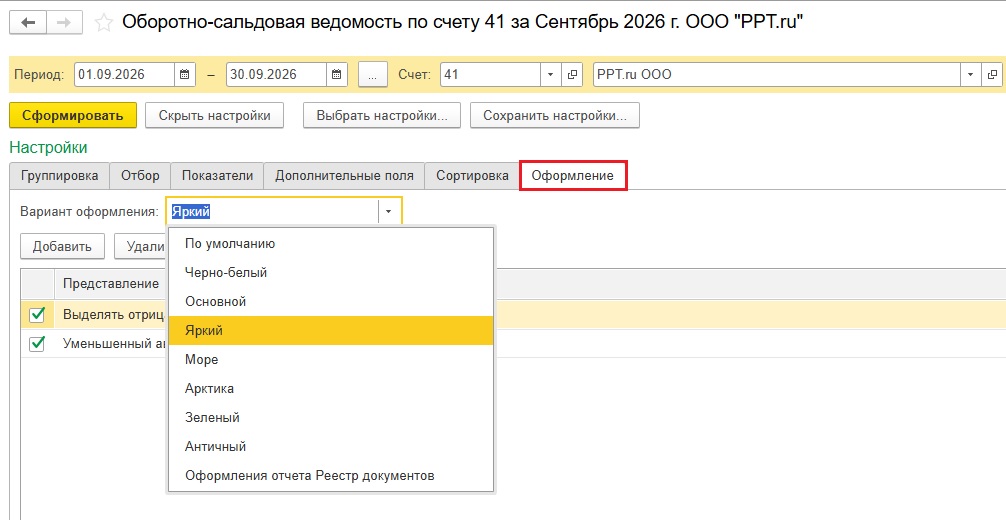This screenshot has width=1006, height=520.
Task: Select the Оформление tab
Action: point(573,175)
